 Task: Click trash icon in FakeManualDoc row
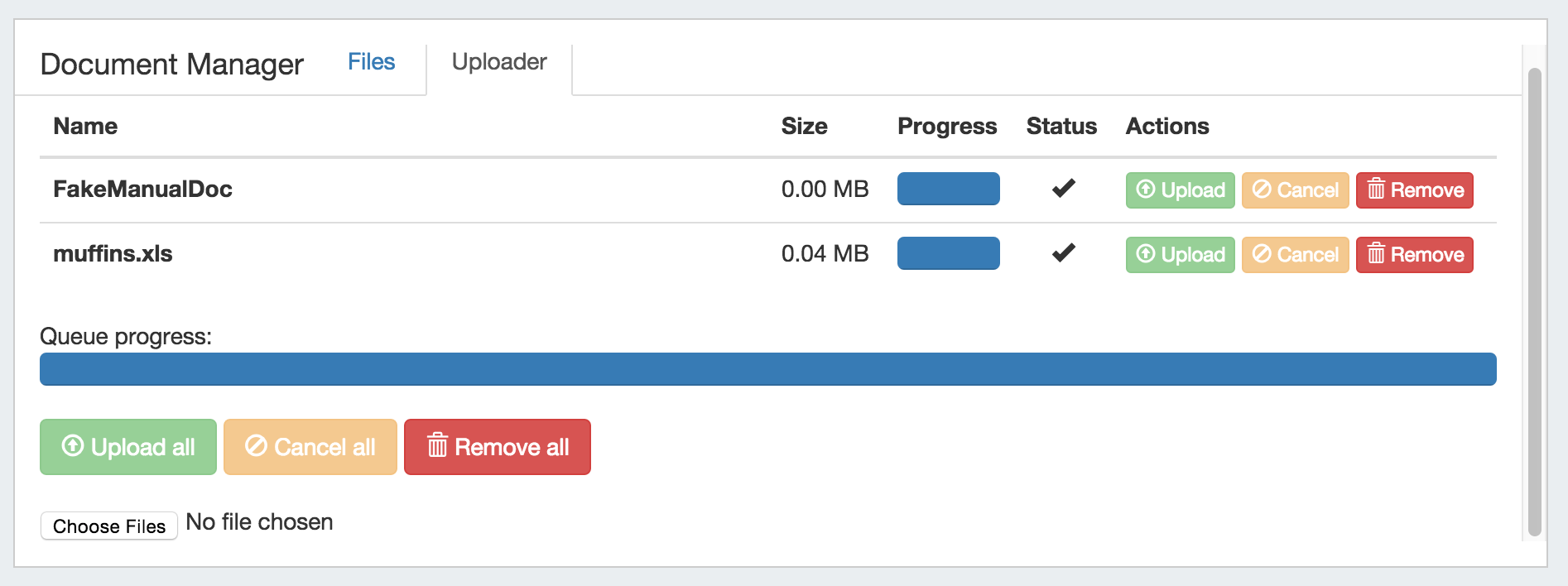point(1376,190)
